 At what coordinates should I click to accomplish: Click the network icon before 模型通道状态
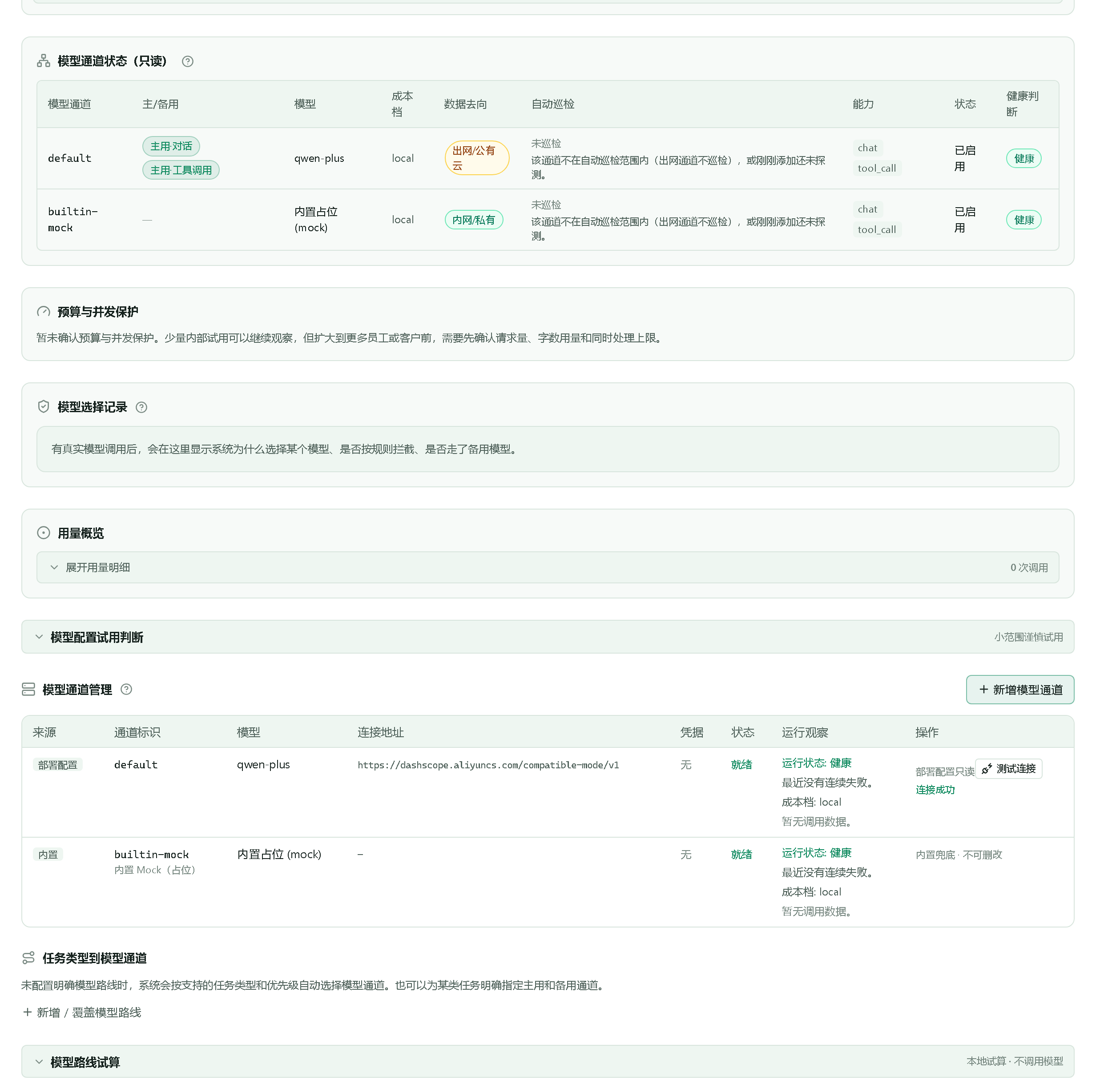click(44, 60)
